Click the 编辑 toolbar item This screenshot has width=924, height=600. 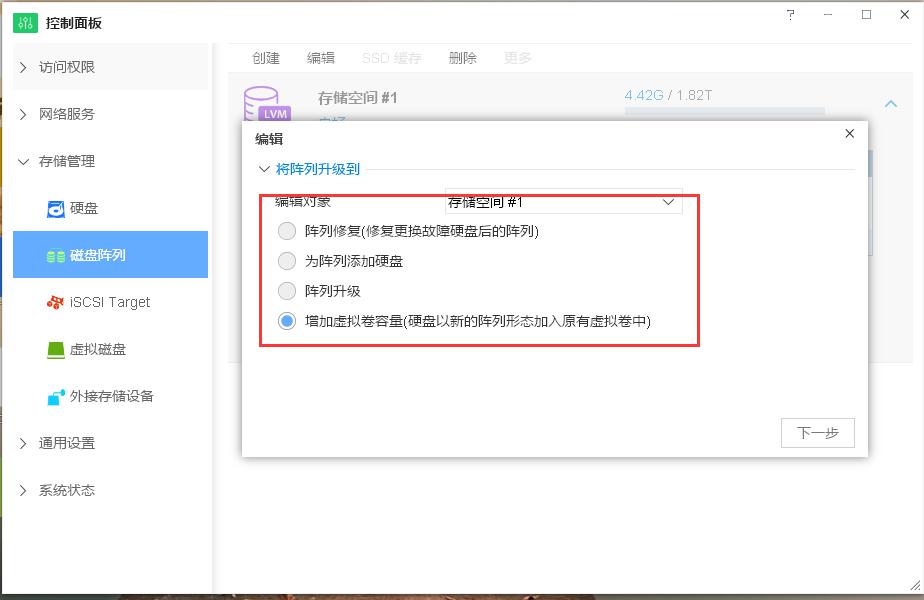(x=321, y=58)
